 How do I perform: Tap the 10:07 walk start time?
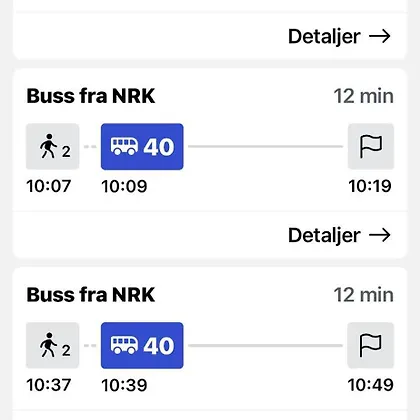tap(49, 186)
